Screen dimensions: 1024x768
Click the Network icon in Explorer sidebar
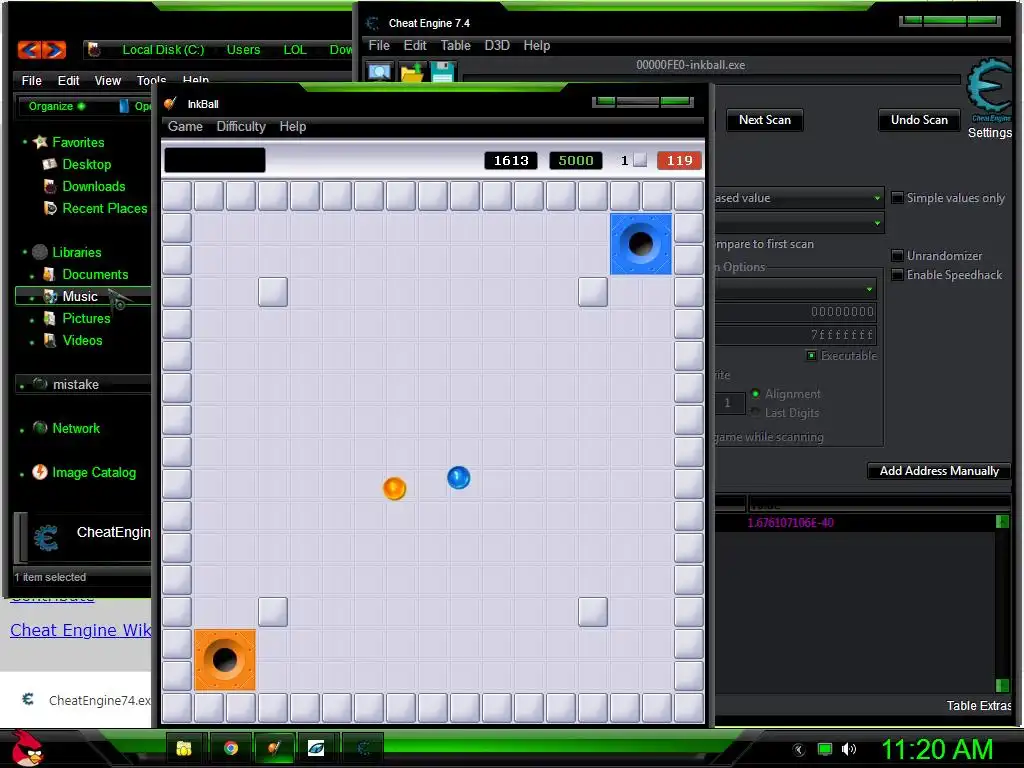point(40,428)
